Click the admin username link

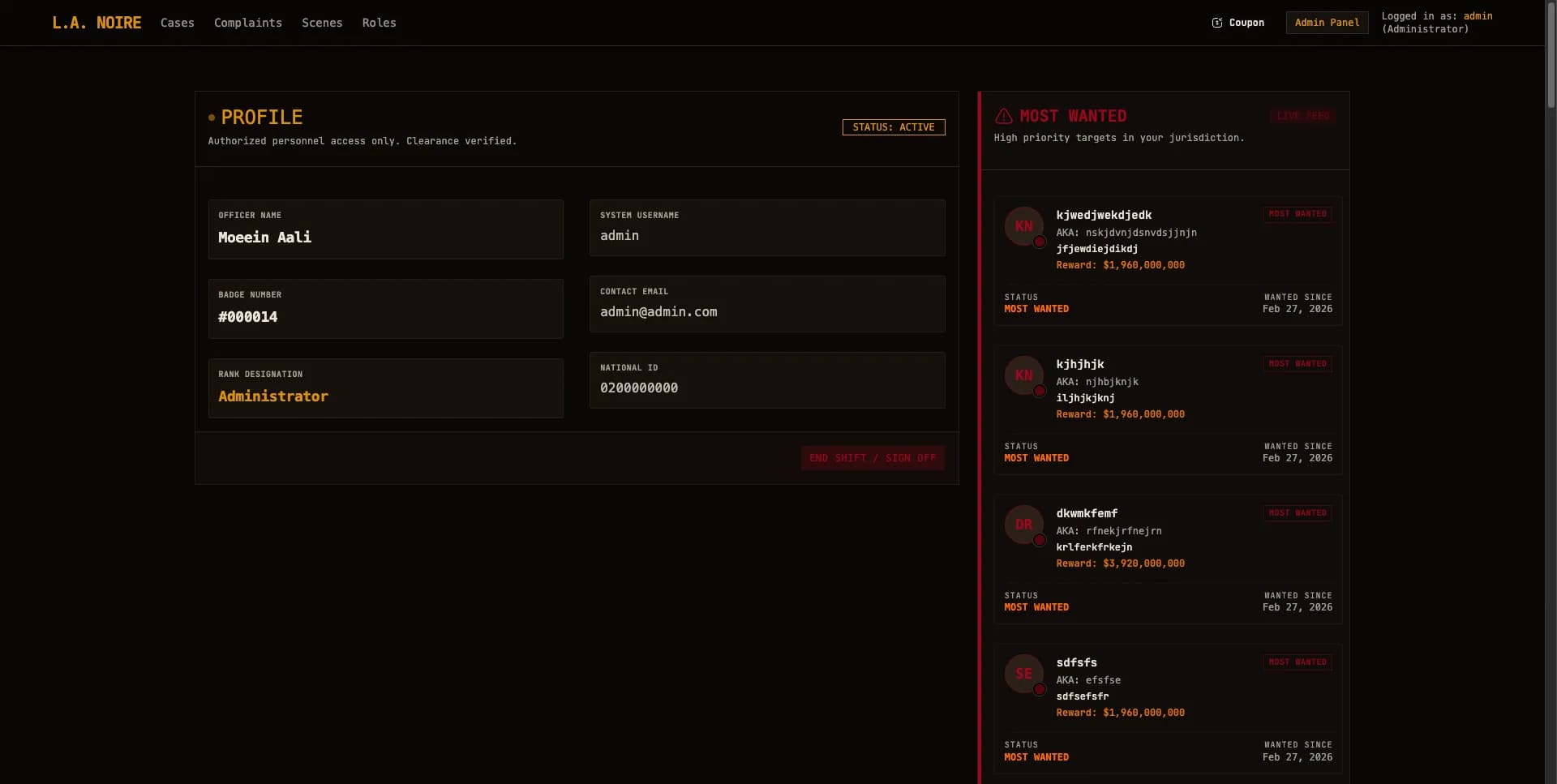[x=1478, y=16]
